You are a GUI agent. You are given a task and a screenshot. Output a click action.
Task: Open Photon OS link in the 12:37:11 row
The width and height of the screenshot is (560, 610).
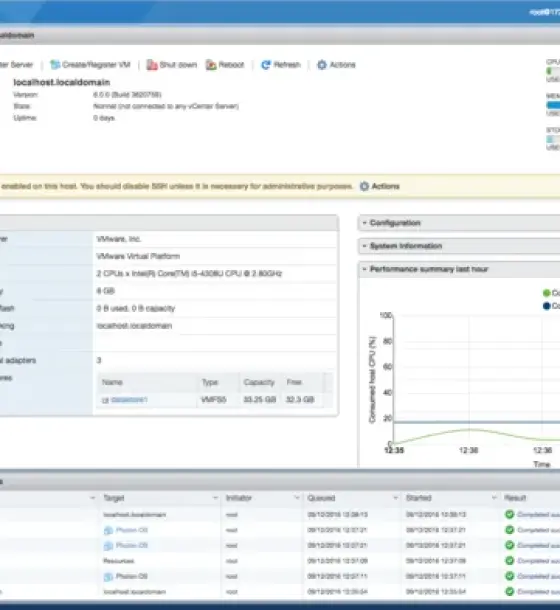132,576
